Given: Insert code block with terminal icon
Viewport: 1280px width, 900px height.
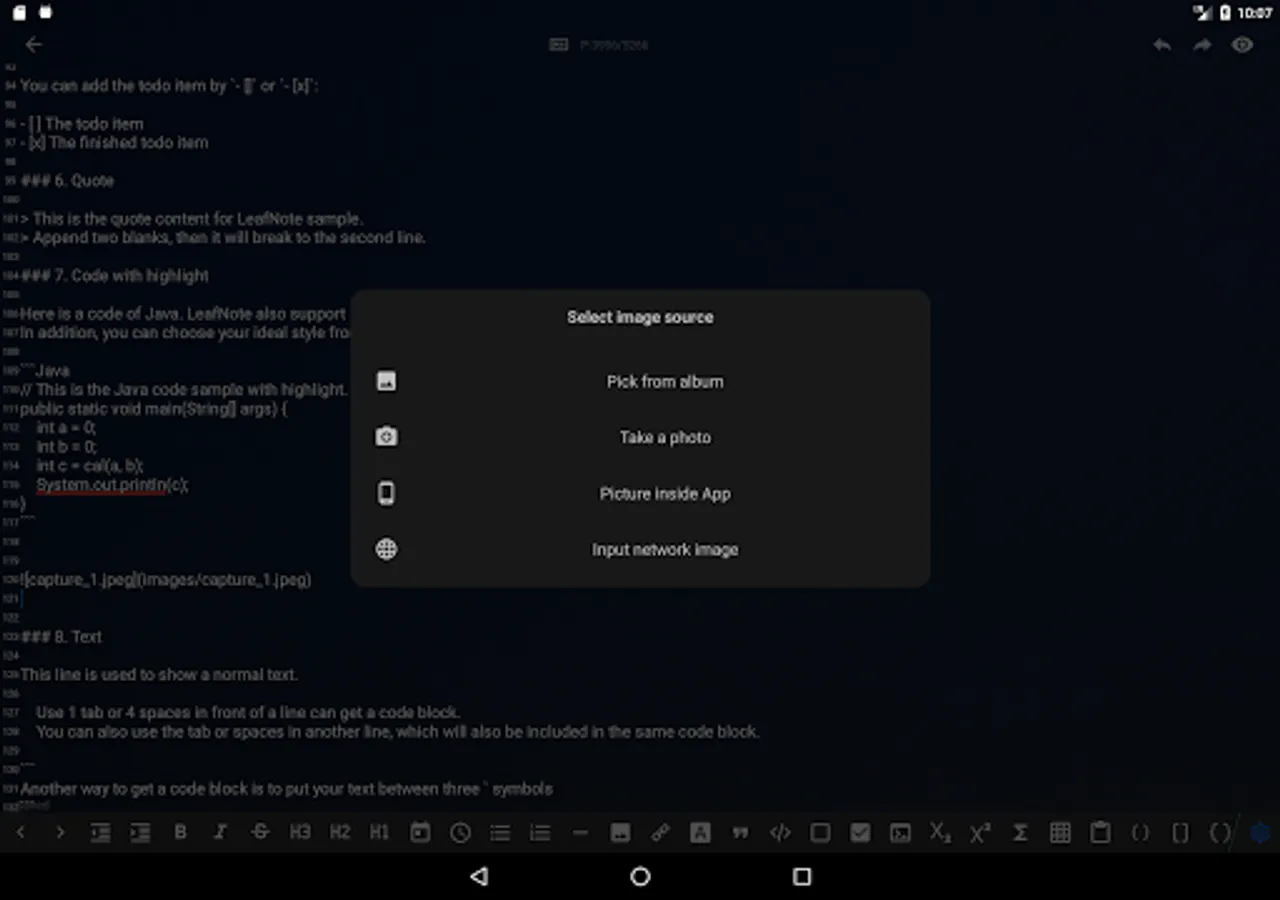Looking at the screenshot, I should coord(900,832).
